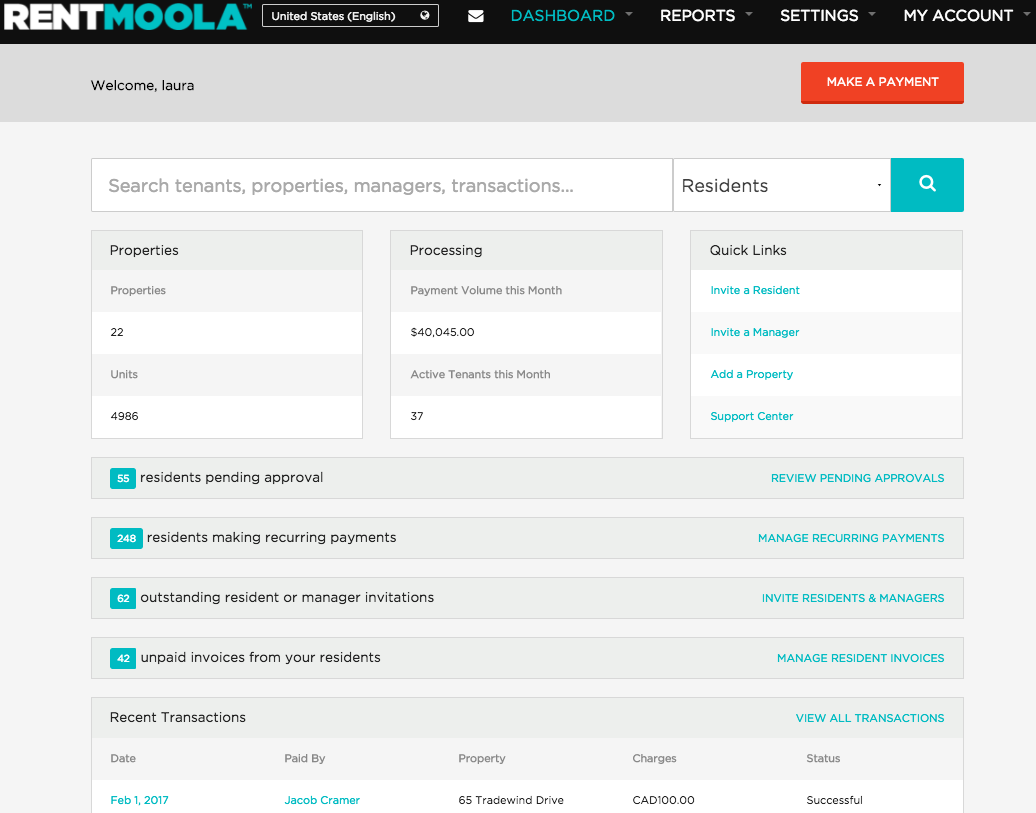The height and width of the screenshot is (813, 1036).
Task: Click the Active Tenants this Month label
Action: coord(480,374)
